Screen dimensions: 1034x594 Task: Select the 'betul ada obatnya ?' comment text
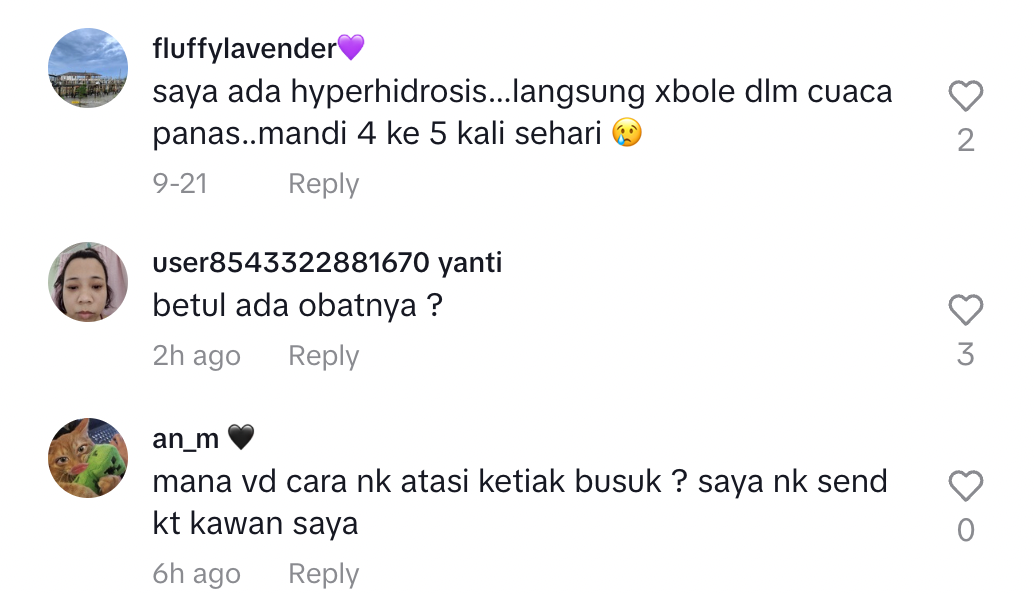pos(297,305)
